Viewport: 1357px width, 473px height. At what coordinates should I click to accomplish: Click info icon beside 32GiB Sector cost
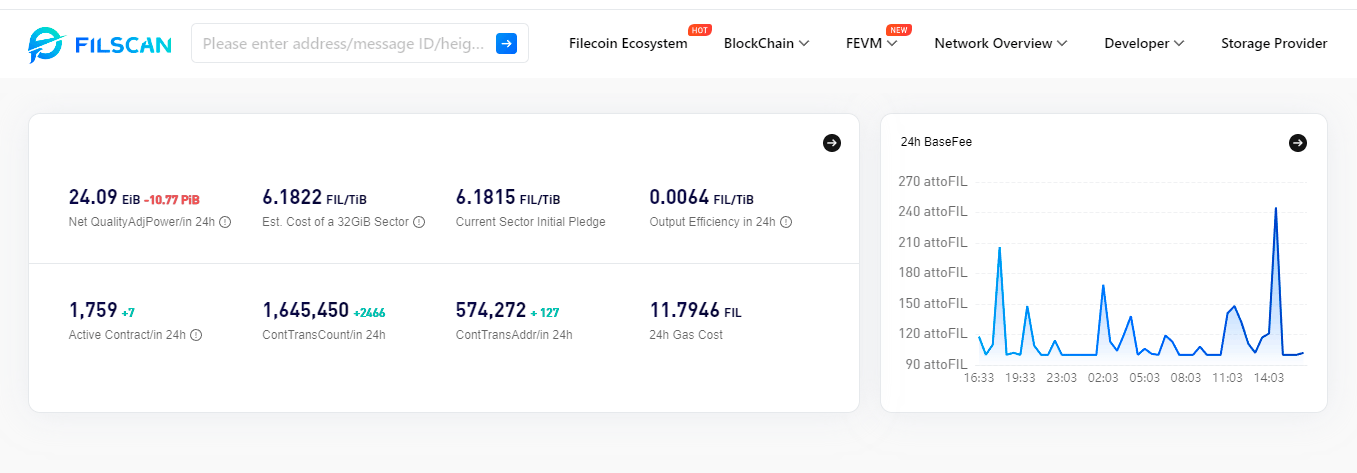419,222
